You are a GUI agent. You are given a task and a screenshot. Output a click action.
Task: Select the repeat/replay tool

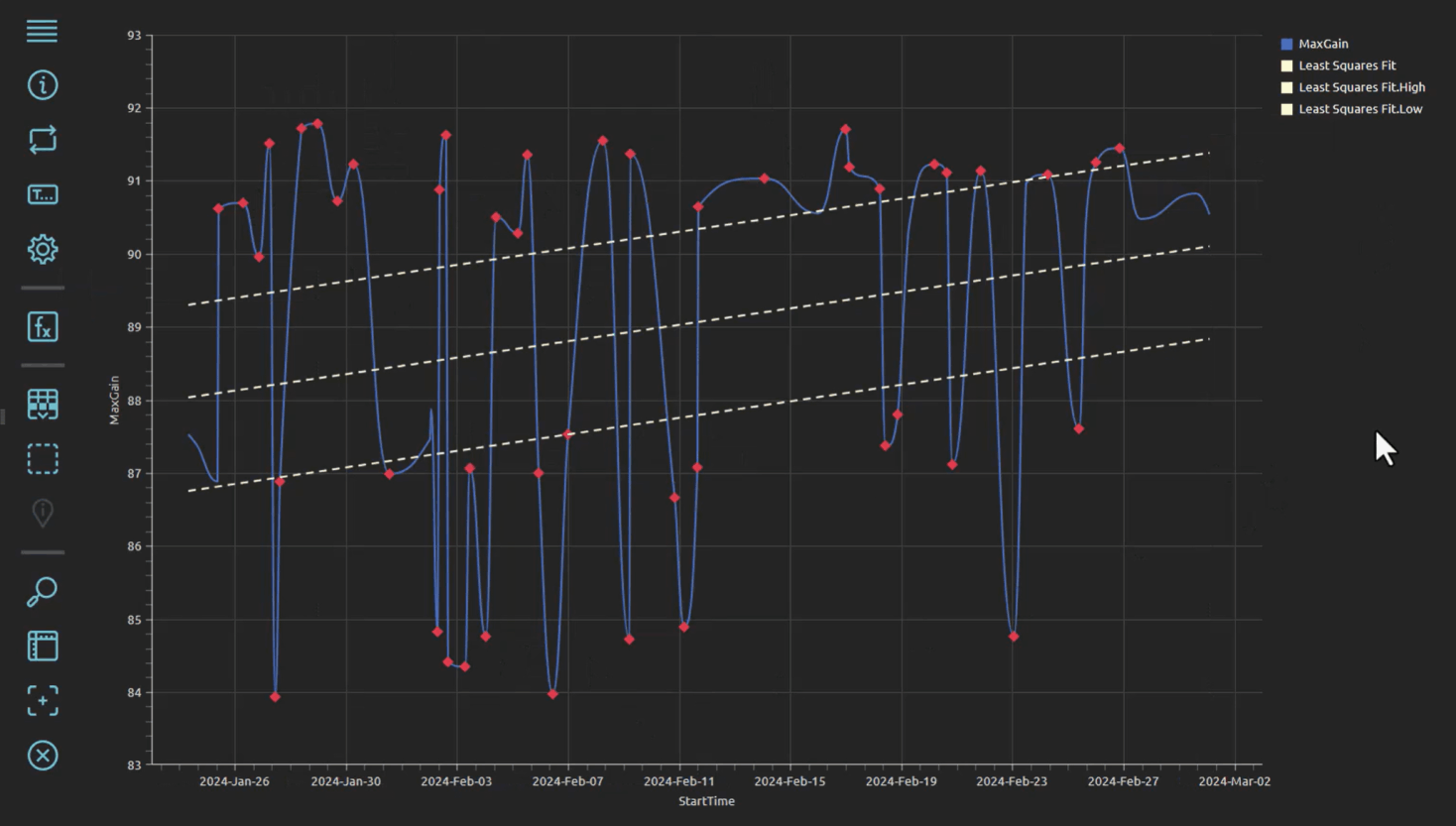[43, 140]
